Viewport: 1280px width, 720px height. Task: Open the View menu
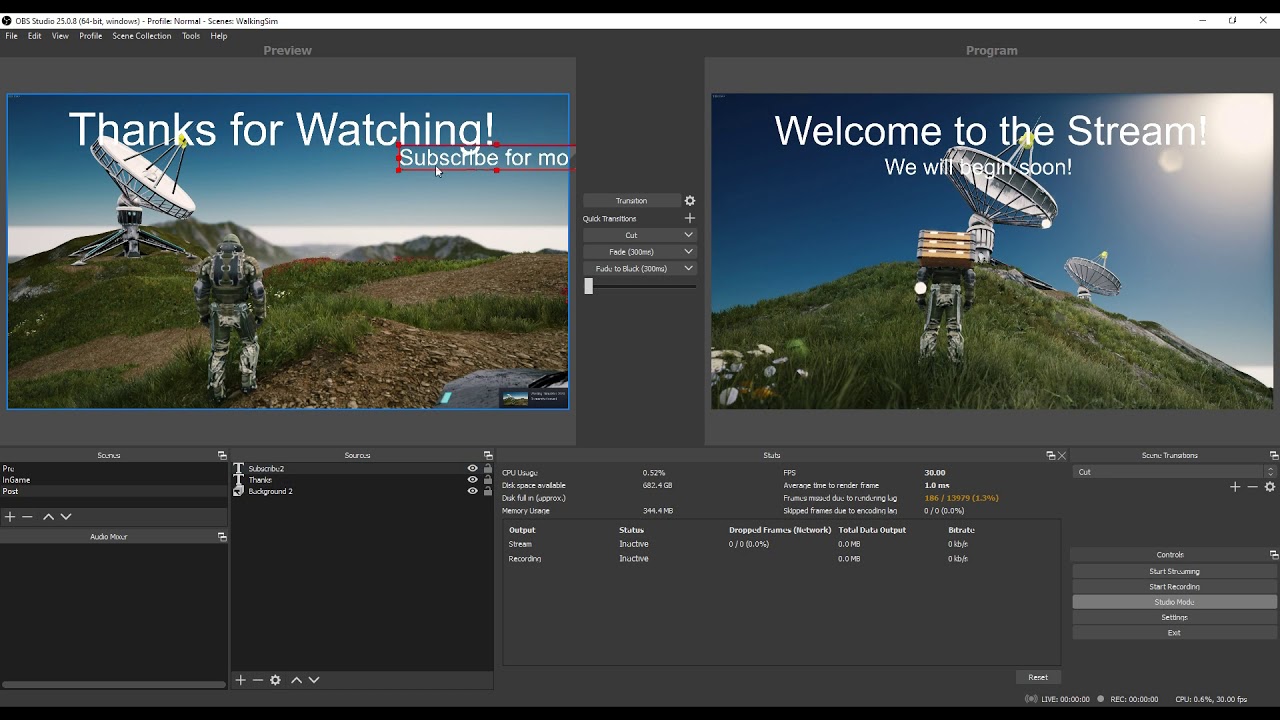coord(60,36)
